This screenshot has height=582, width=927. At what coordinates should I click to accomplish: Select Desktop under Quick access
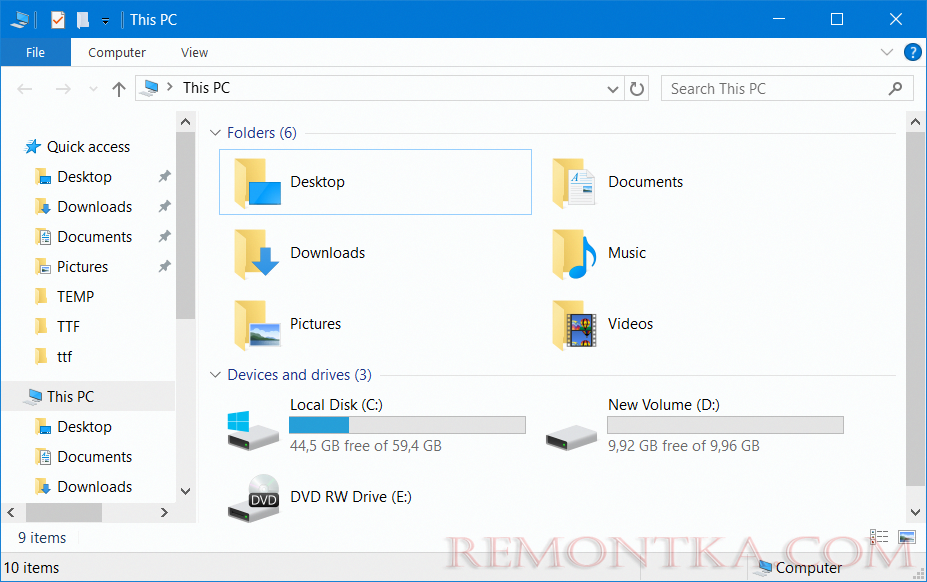tap(84, 177)
